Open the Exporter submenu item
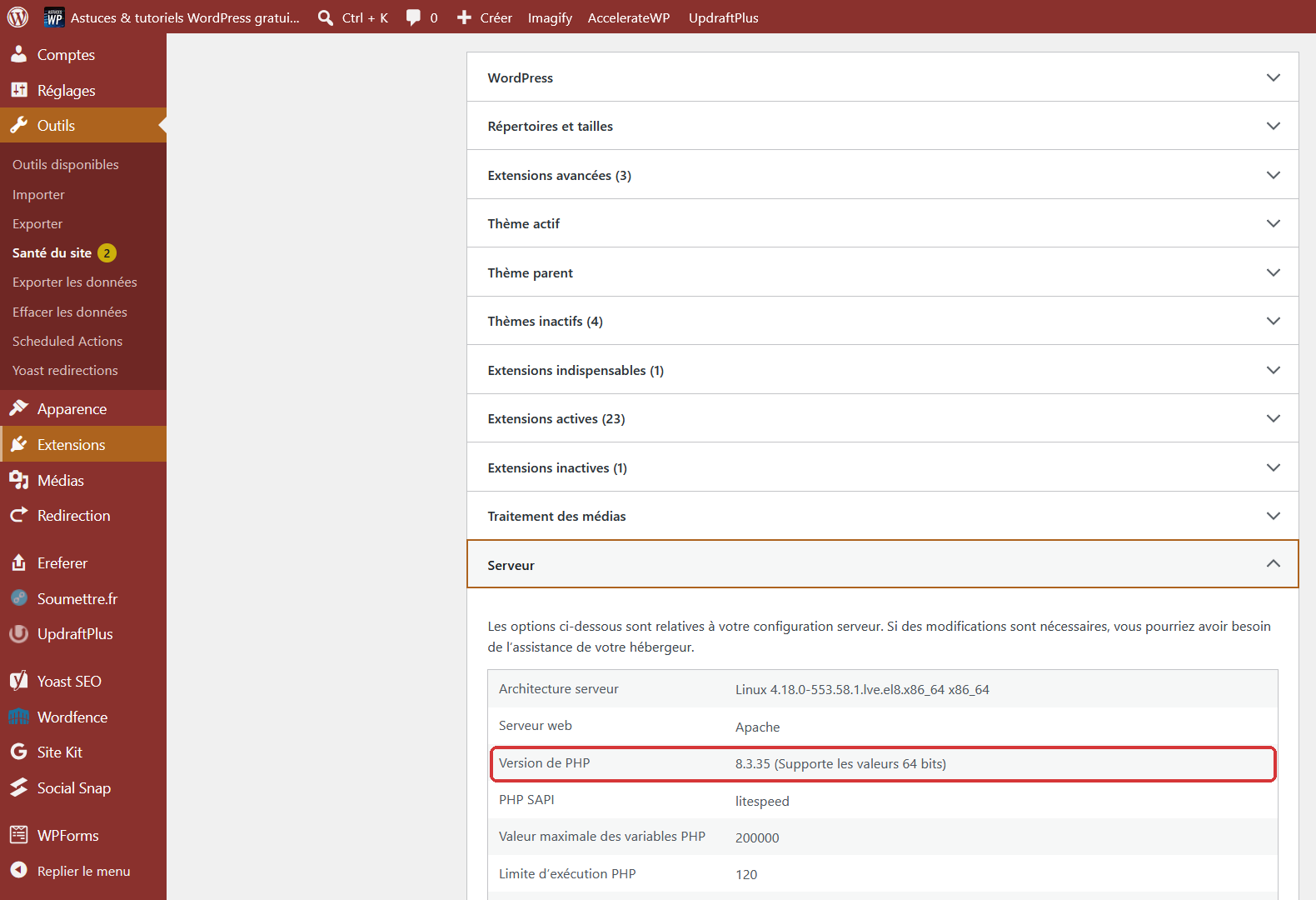Viewport: 1316px width, 900px height. [37, 223]
